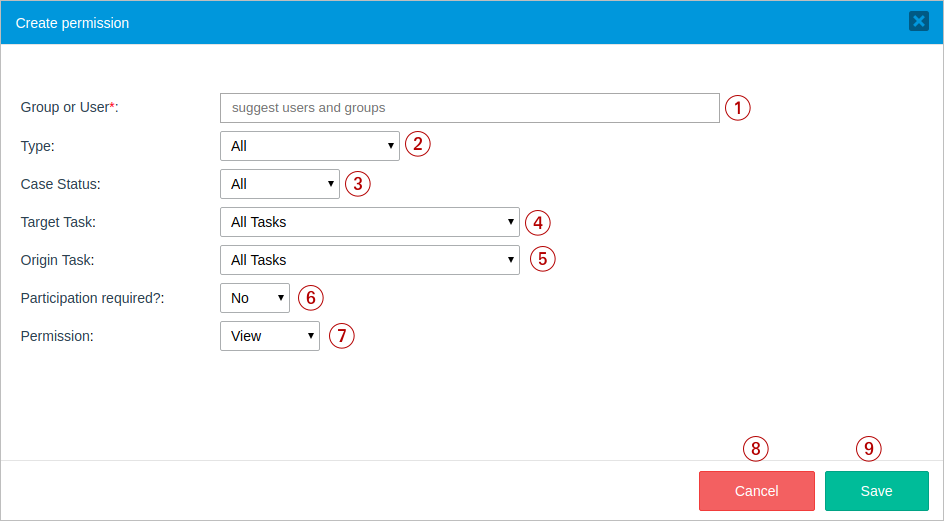Open the Permission dropdown set to View
The image size is (944, 521).
269,336
